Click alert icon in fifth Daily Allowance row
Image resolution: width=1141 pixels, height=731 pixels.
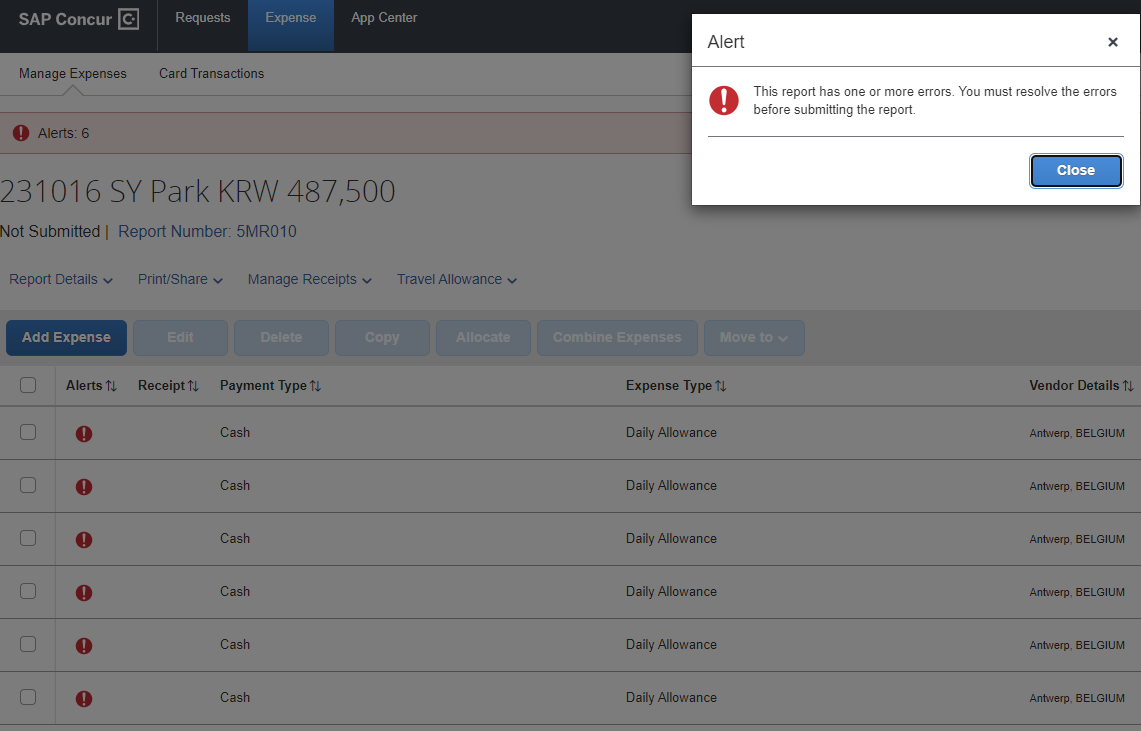[84, 646]
